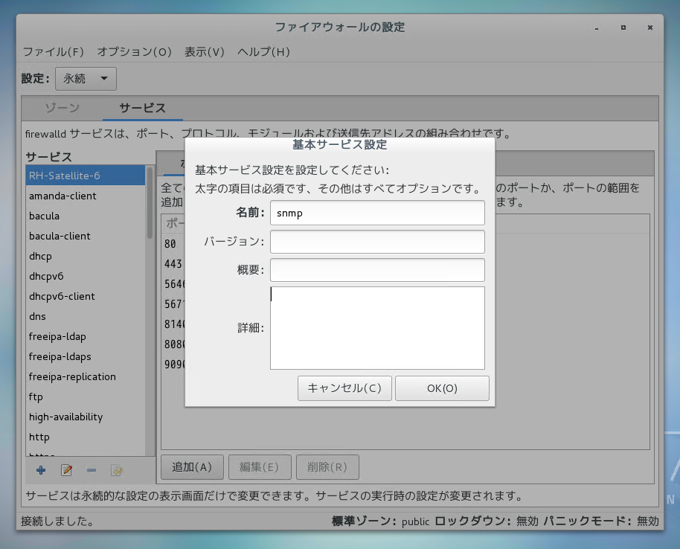Select bacula-client in service list
The image size is (680, 549).
(x=85, y=236)
